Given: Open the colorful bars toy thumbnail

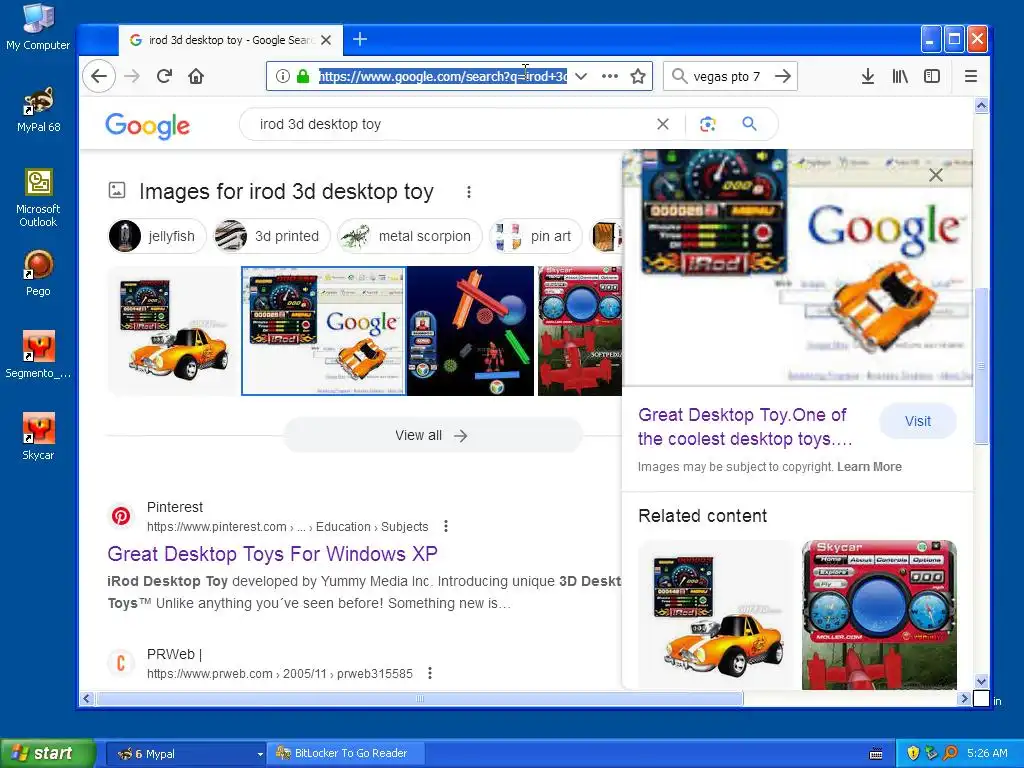Looking at the screenshot, I should (470, 330).
